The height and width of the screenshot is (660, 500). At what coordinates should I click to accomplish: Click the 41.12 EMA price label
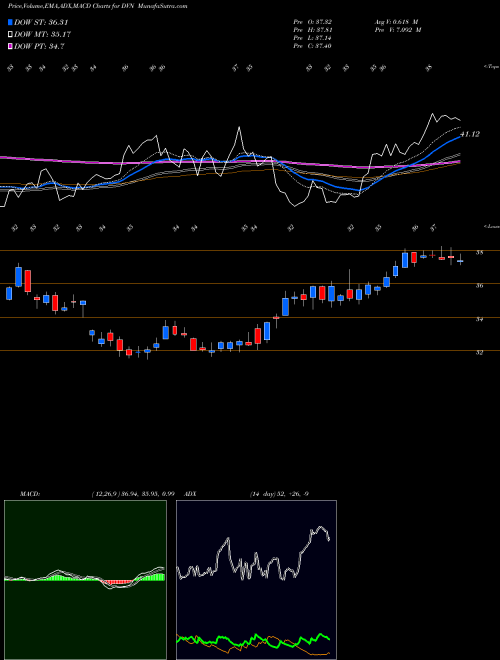point(470,134)
